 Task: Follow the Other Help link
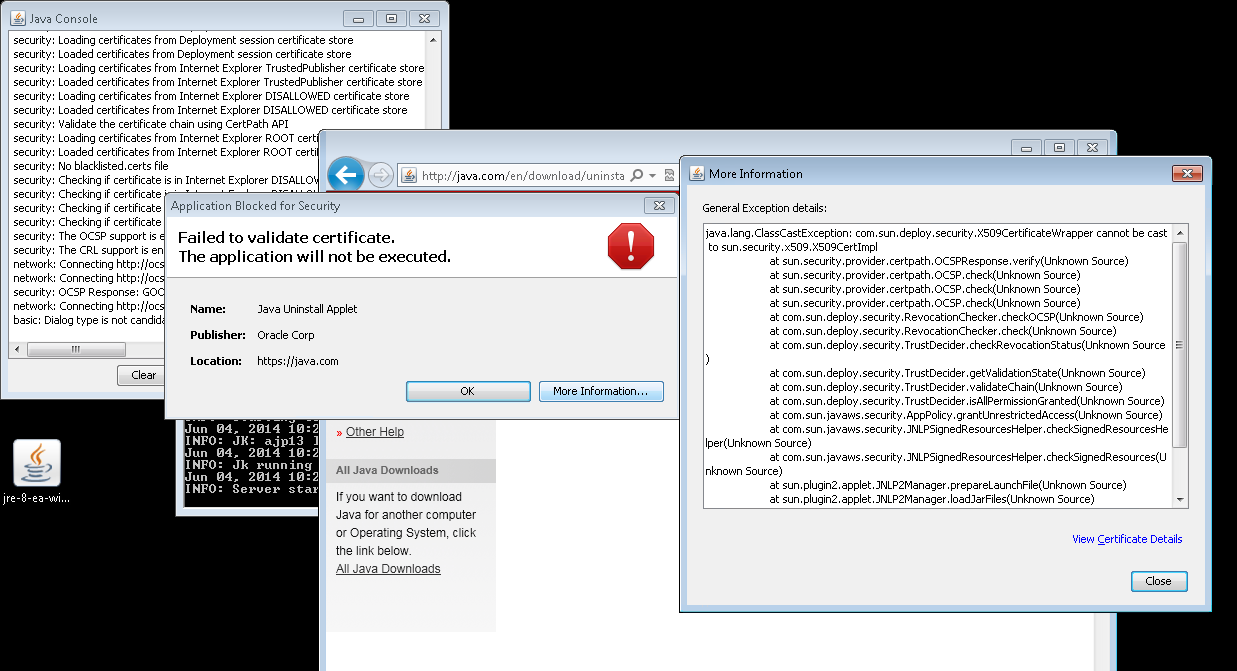(x=375, y=432)
